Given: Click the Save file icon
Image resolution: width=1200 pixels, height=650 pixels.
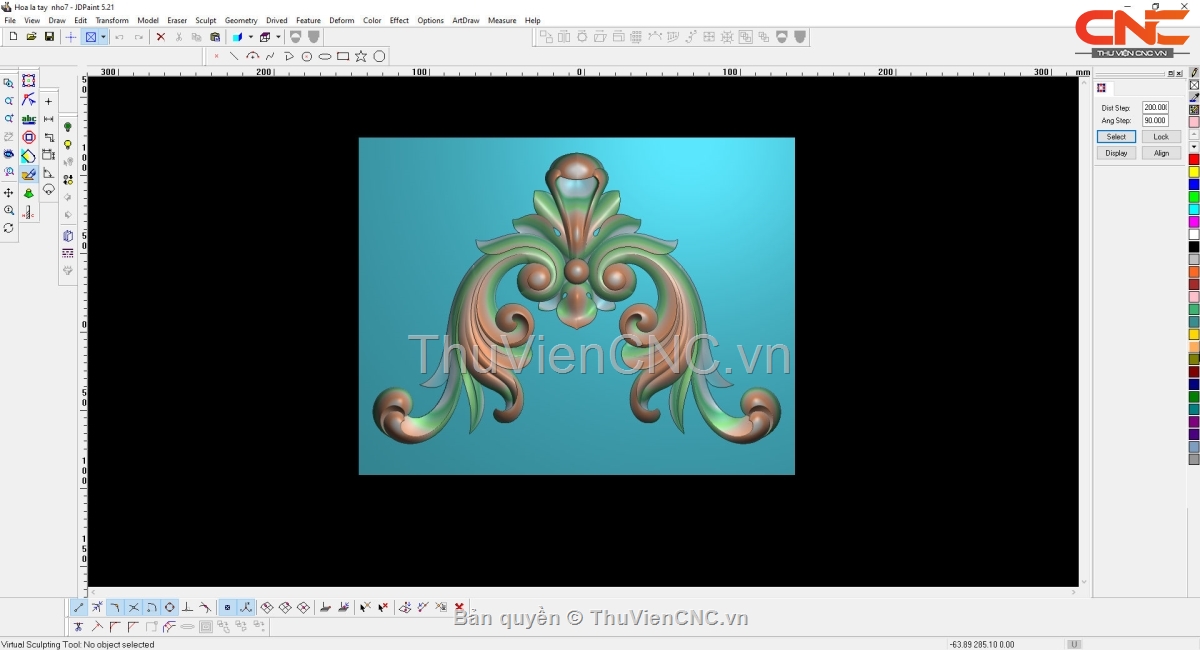Looking at the screenshot, I should coord(49,37).
